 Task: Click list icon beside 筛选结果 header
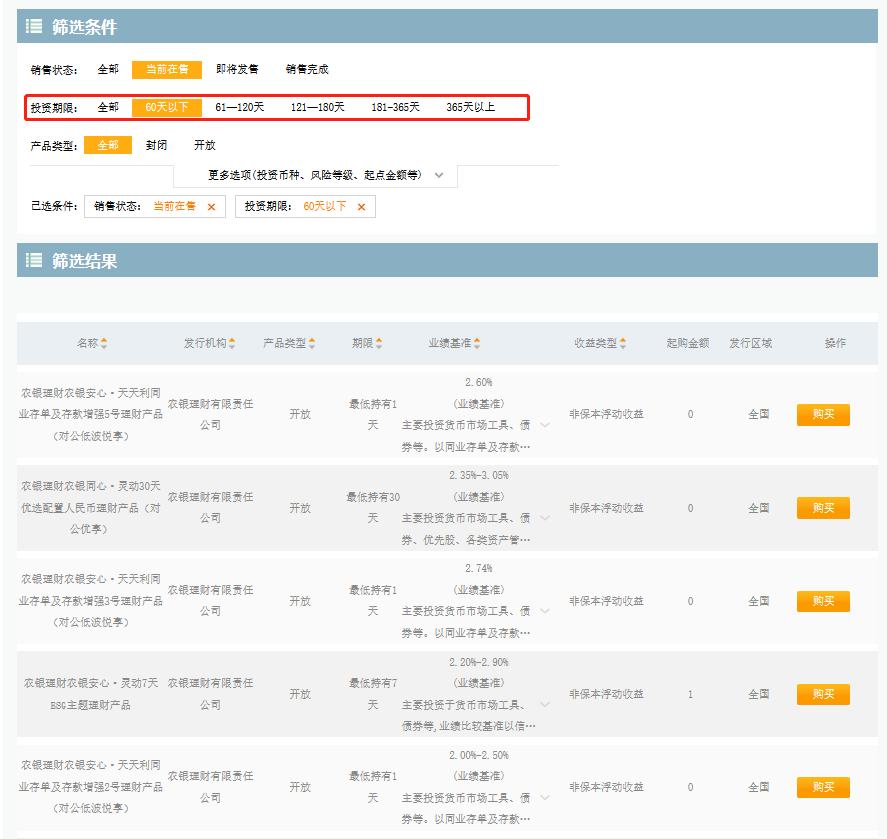click(34, 260)
